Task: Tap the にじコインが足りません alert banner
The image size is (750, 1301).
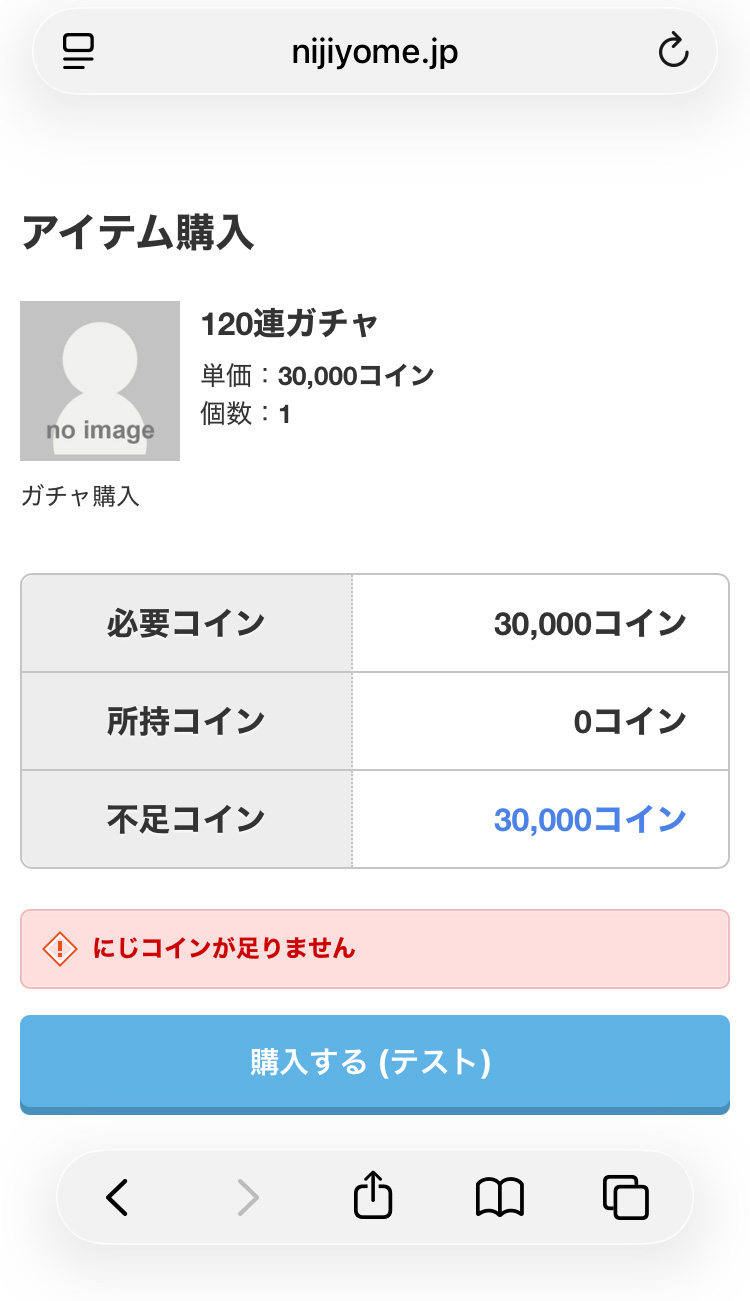Action: click(375, 949)
